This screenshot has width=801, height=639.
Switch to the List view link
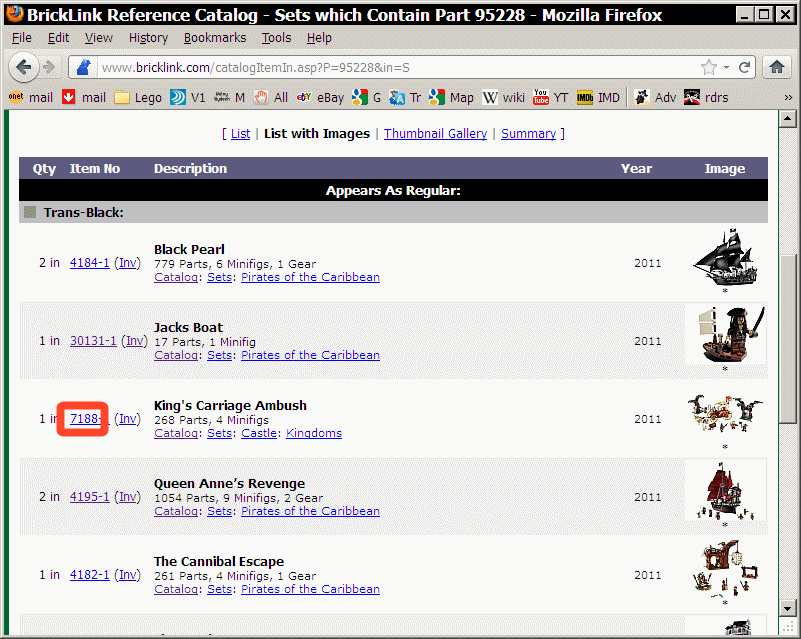click(x=241, y=134)
